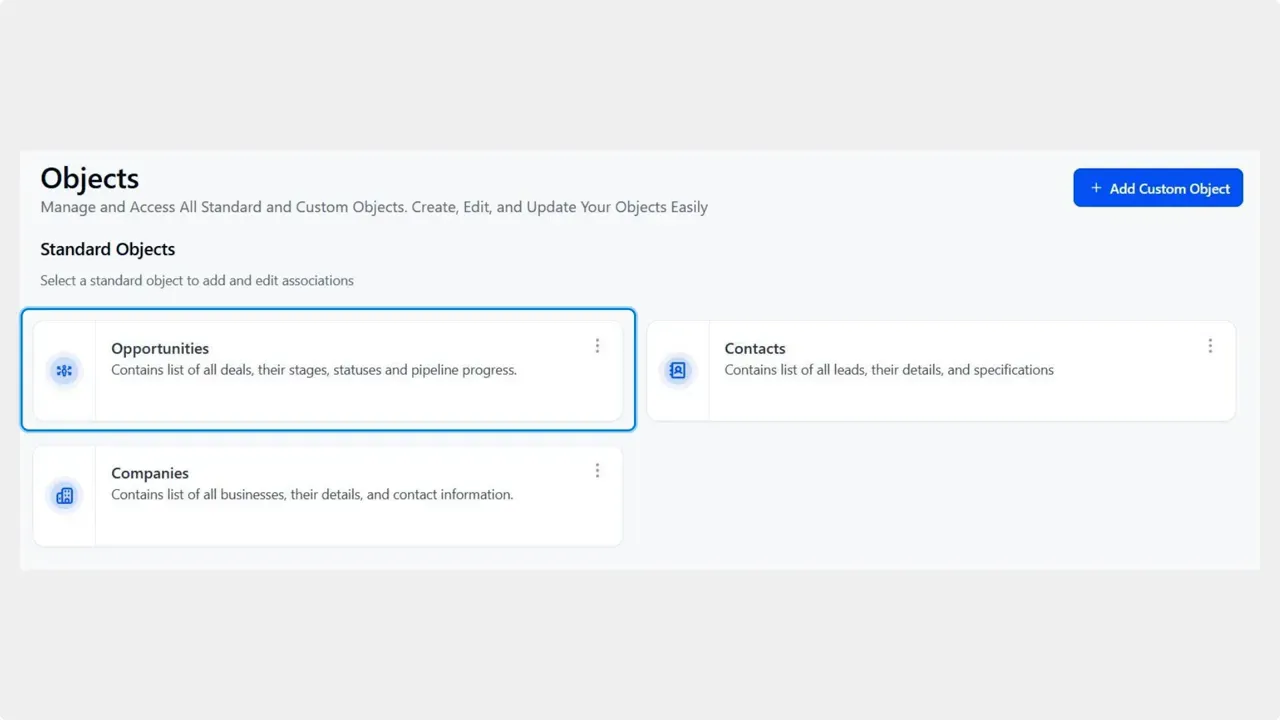Click the Objects page heading

pos(89,178)
